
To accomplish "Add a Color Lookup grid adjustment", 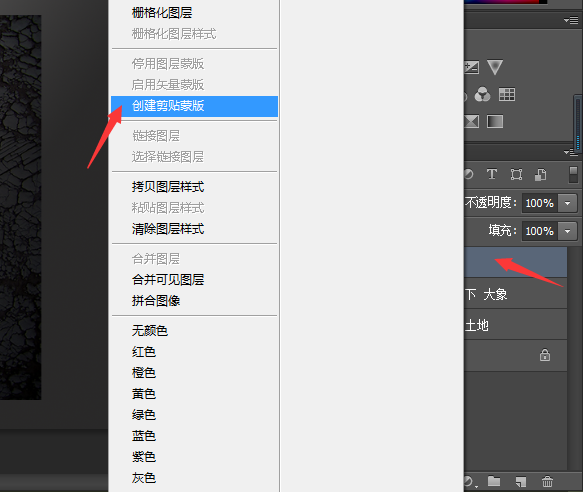I will tap(507, 94).
